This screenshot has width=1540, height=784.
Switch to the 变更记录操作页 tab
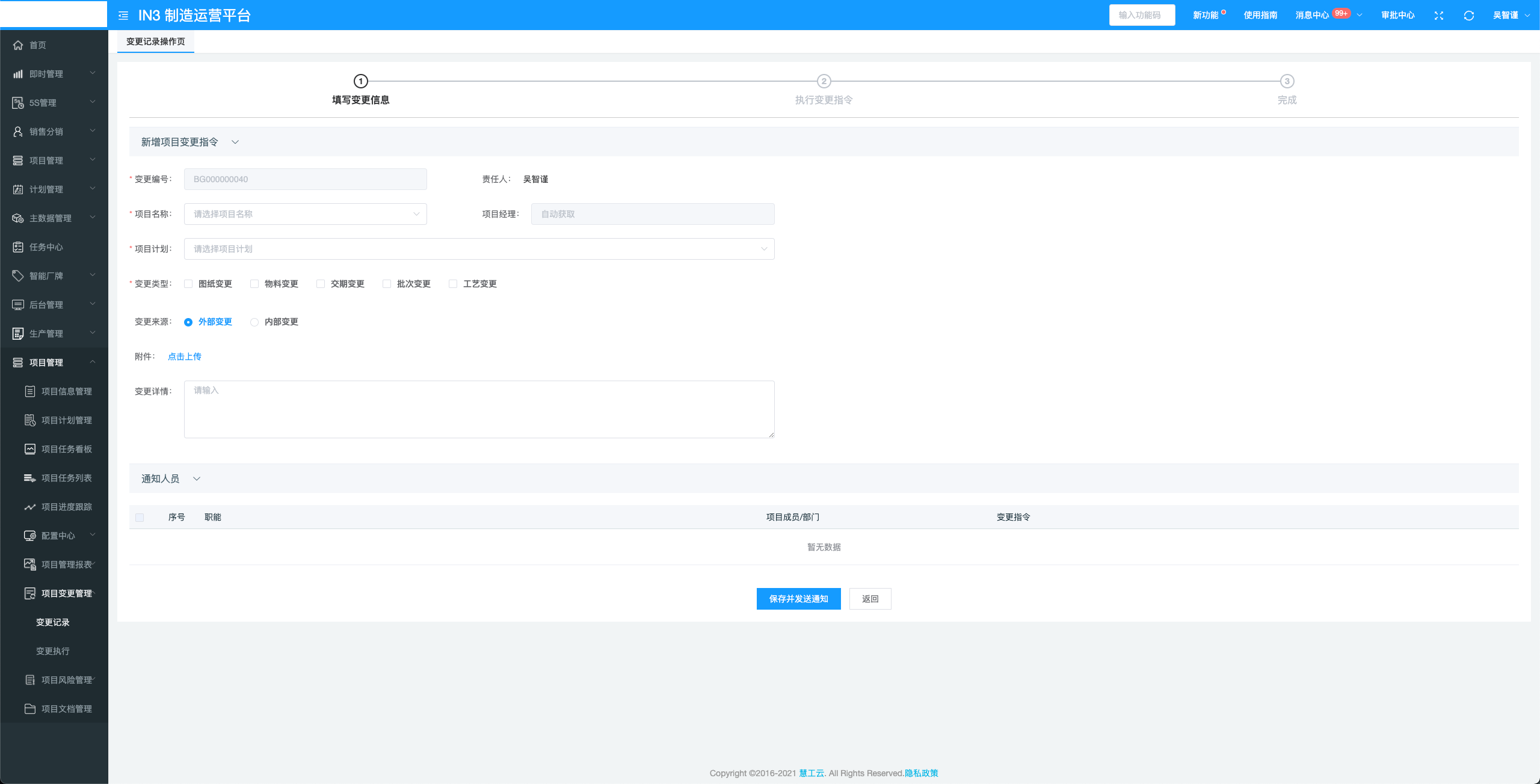click(x=156, y=41)
